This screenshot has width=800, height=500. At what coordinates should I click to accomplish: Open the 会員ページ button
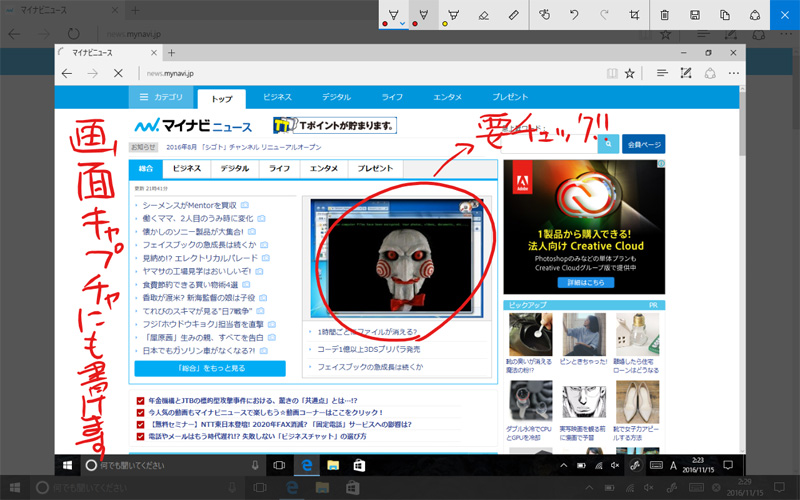[x=643, y=144]
